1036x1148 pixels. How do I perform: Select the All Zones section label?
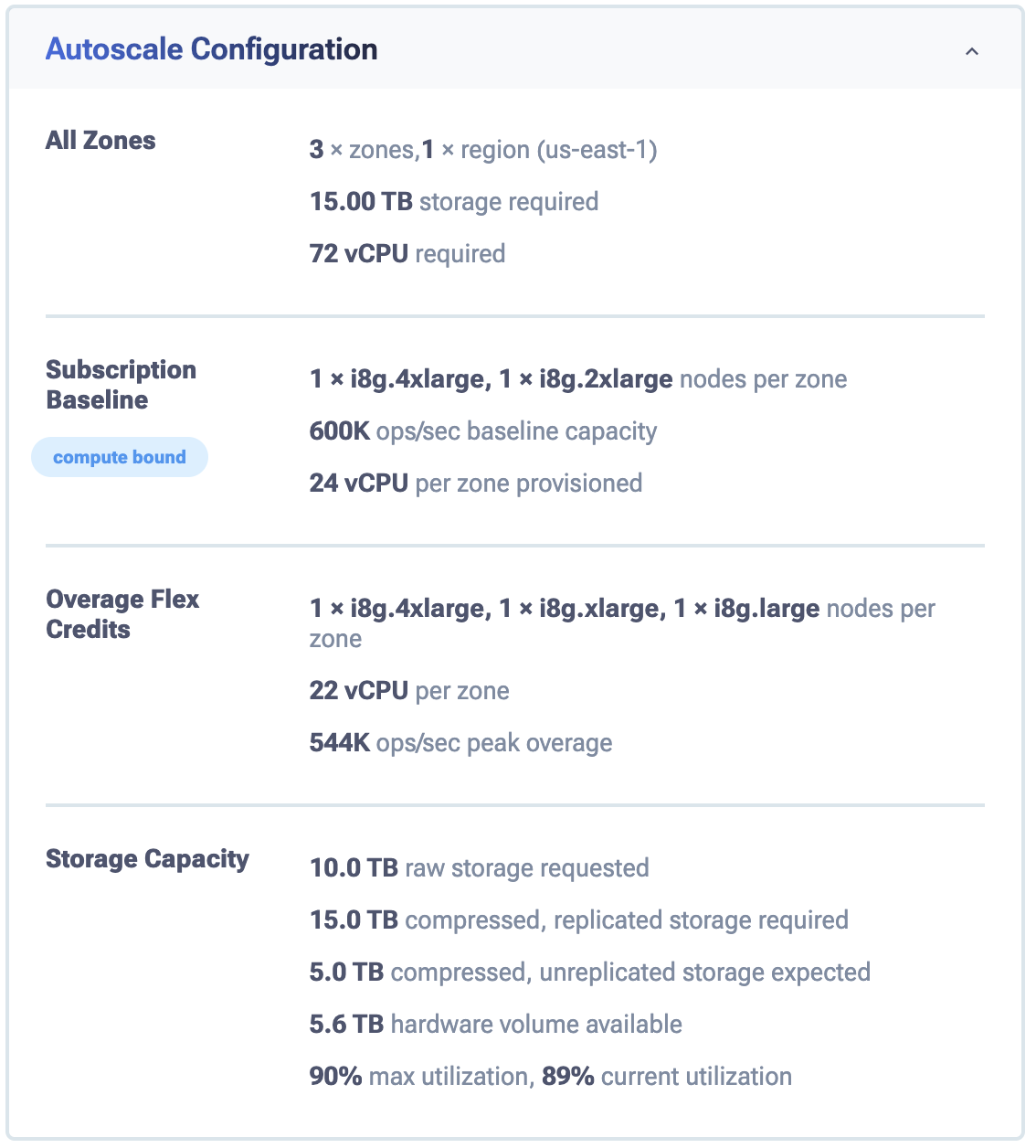100,141
